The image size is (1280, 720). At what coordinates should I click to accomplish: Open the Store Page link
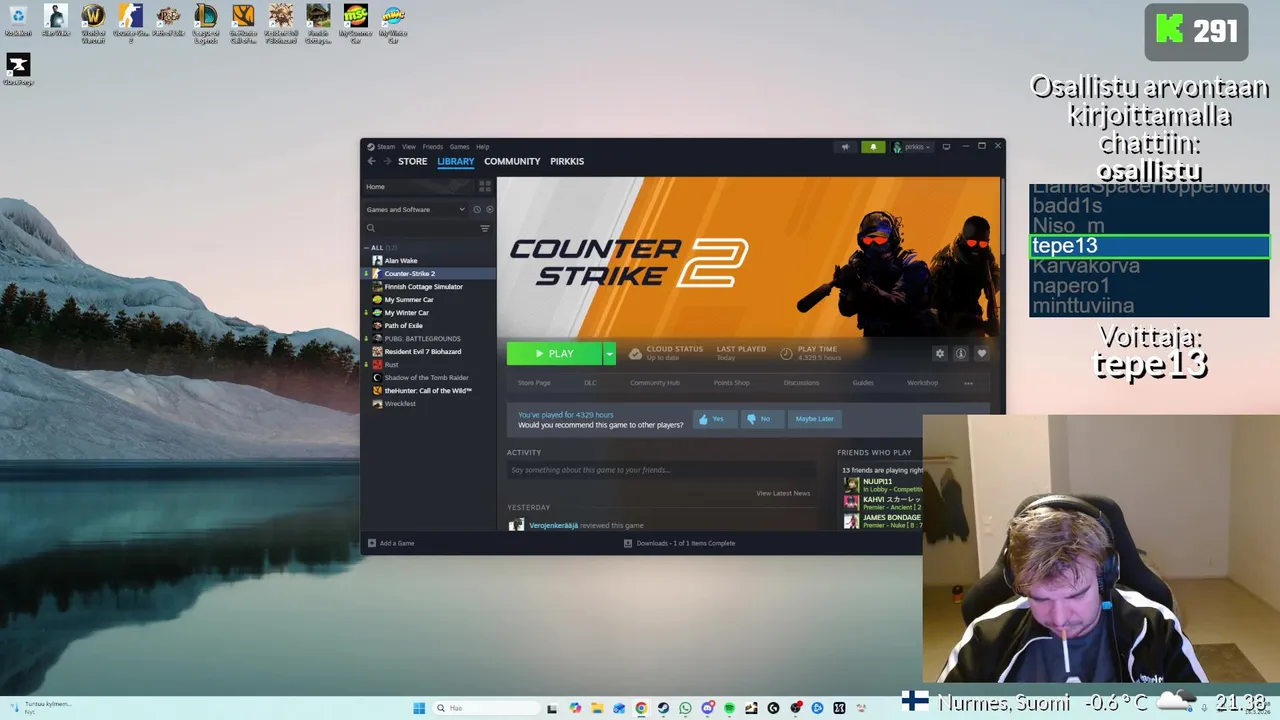[x=534, y=383]
